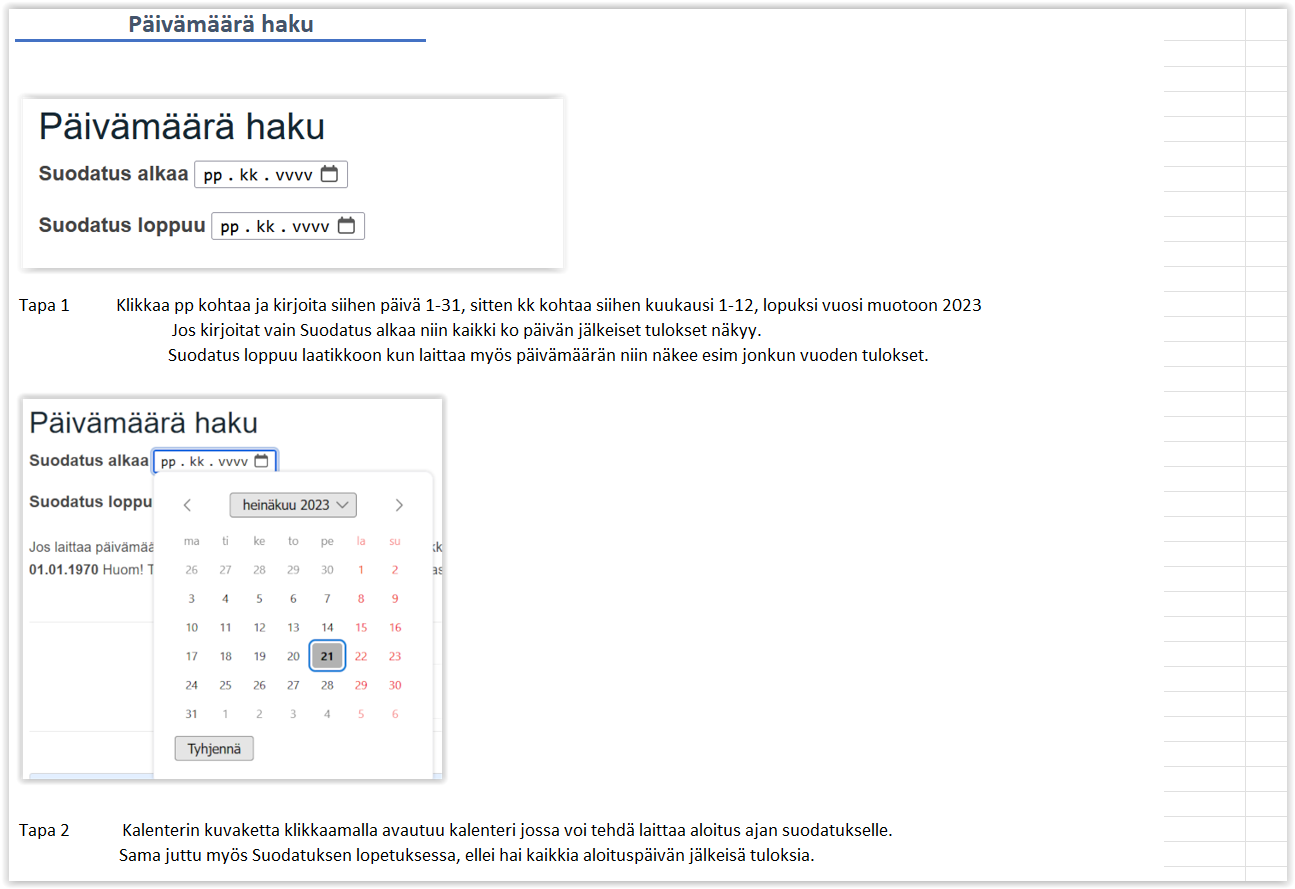Select red Saturday 15 in calendar
This screenshot has width=1295, height=889.
tap(361, 628)
